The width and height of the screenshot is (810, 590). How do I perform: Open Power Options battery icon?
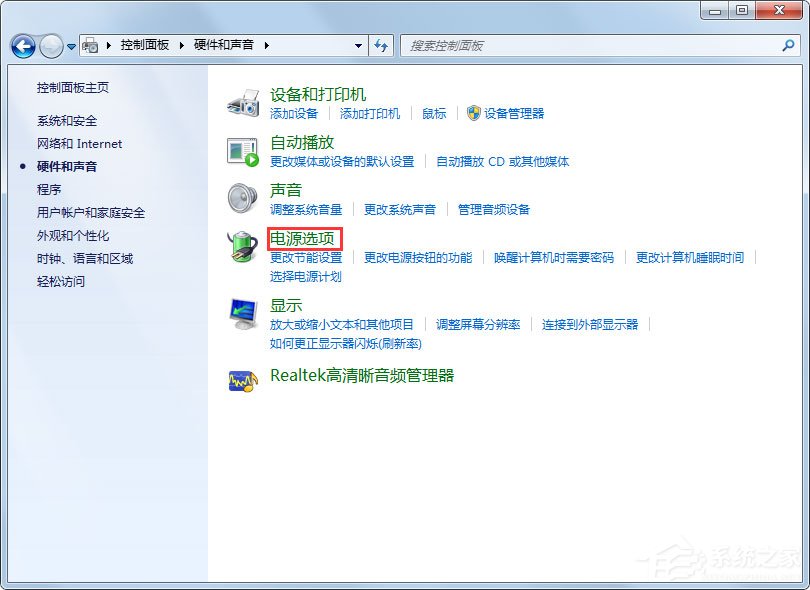tap(242, 248)
